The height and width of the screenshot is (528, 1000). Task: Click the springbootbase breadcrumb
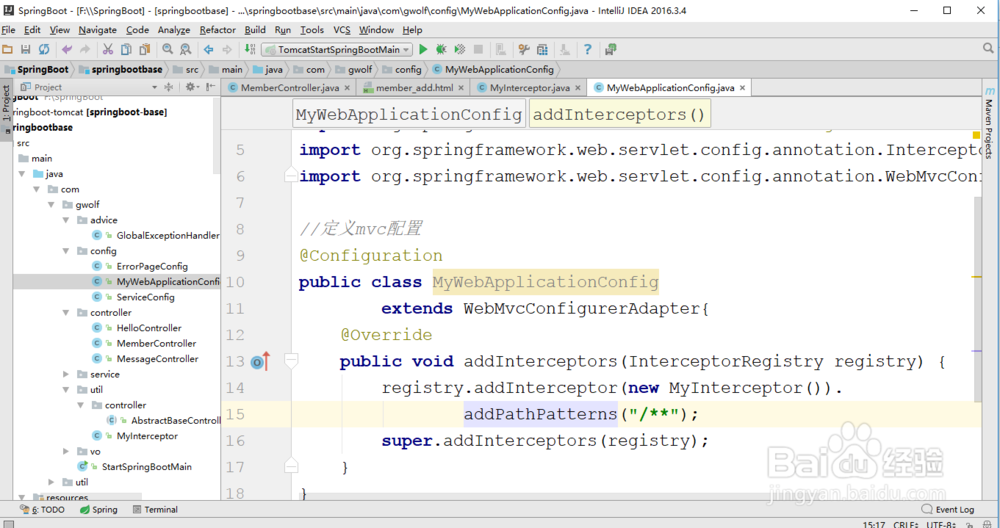click(x=121, y=70)
